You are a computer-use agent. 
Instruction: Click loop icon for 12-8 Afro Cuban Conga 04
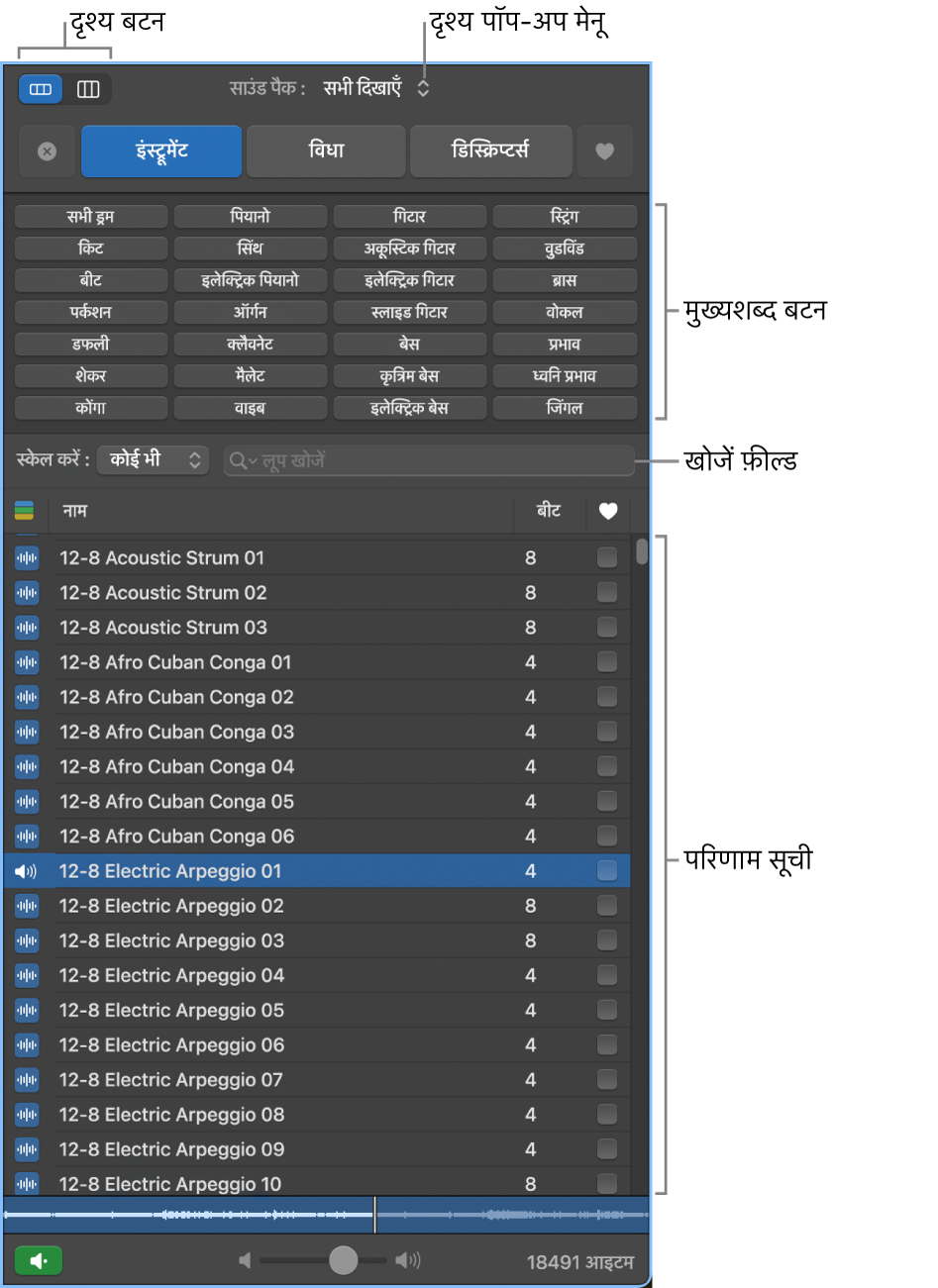coord(27,767)
